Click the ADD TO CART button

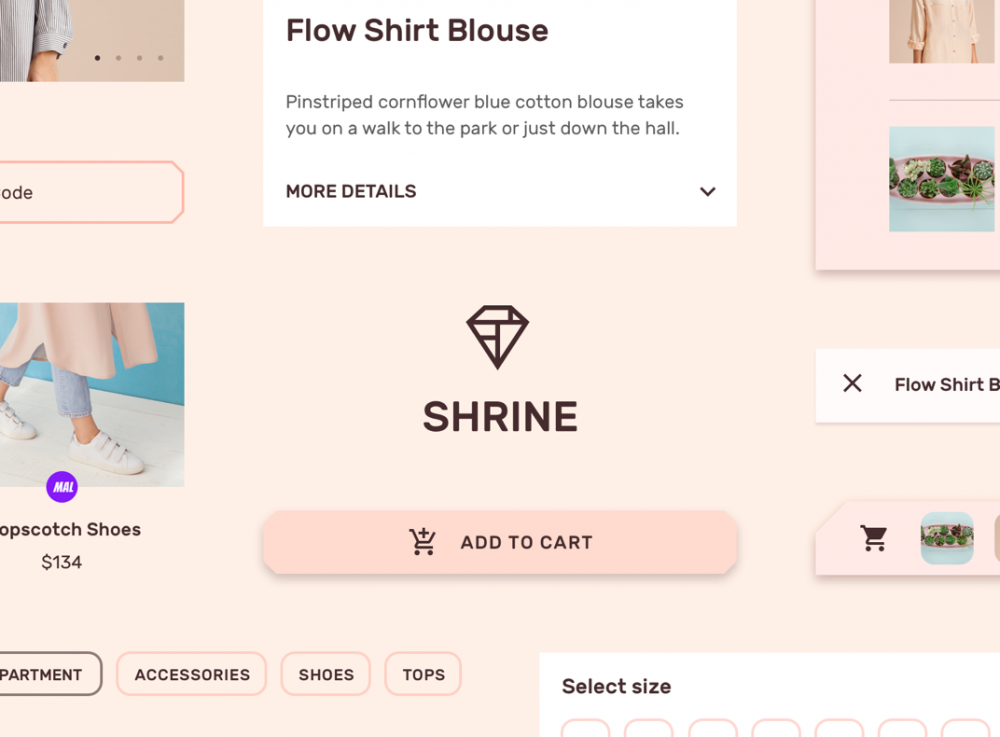pos(500,543)
